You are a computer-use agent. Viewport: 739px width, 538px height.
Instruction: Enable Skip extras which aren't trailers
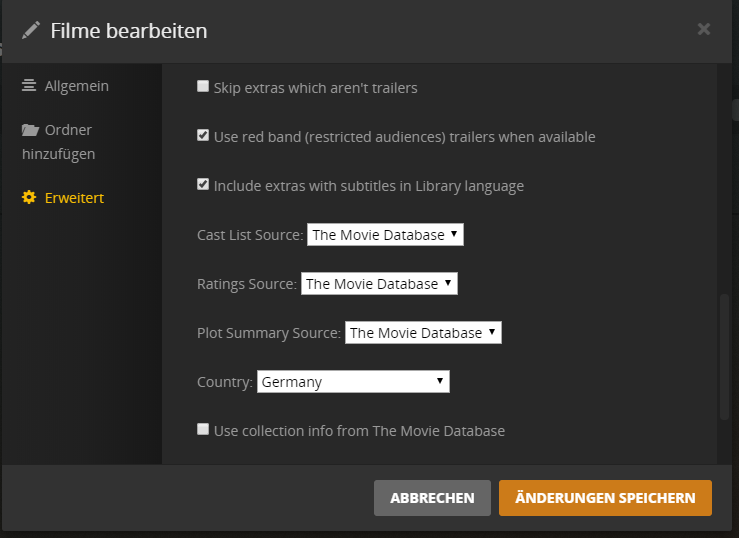(203, 87)
